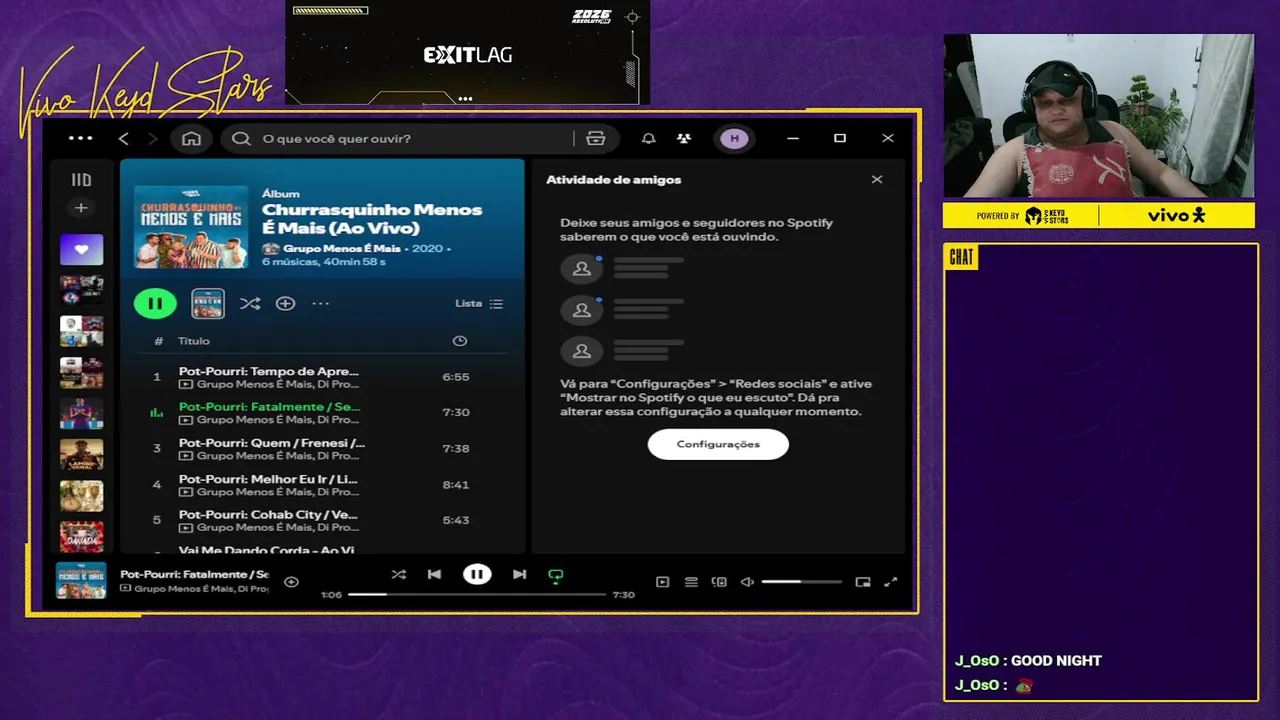Toggle the Now Playing view icon
The image size is (1280, 720).
pyautogui.click(x=662, y=582)
